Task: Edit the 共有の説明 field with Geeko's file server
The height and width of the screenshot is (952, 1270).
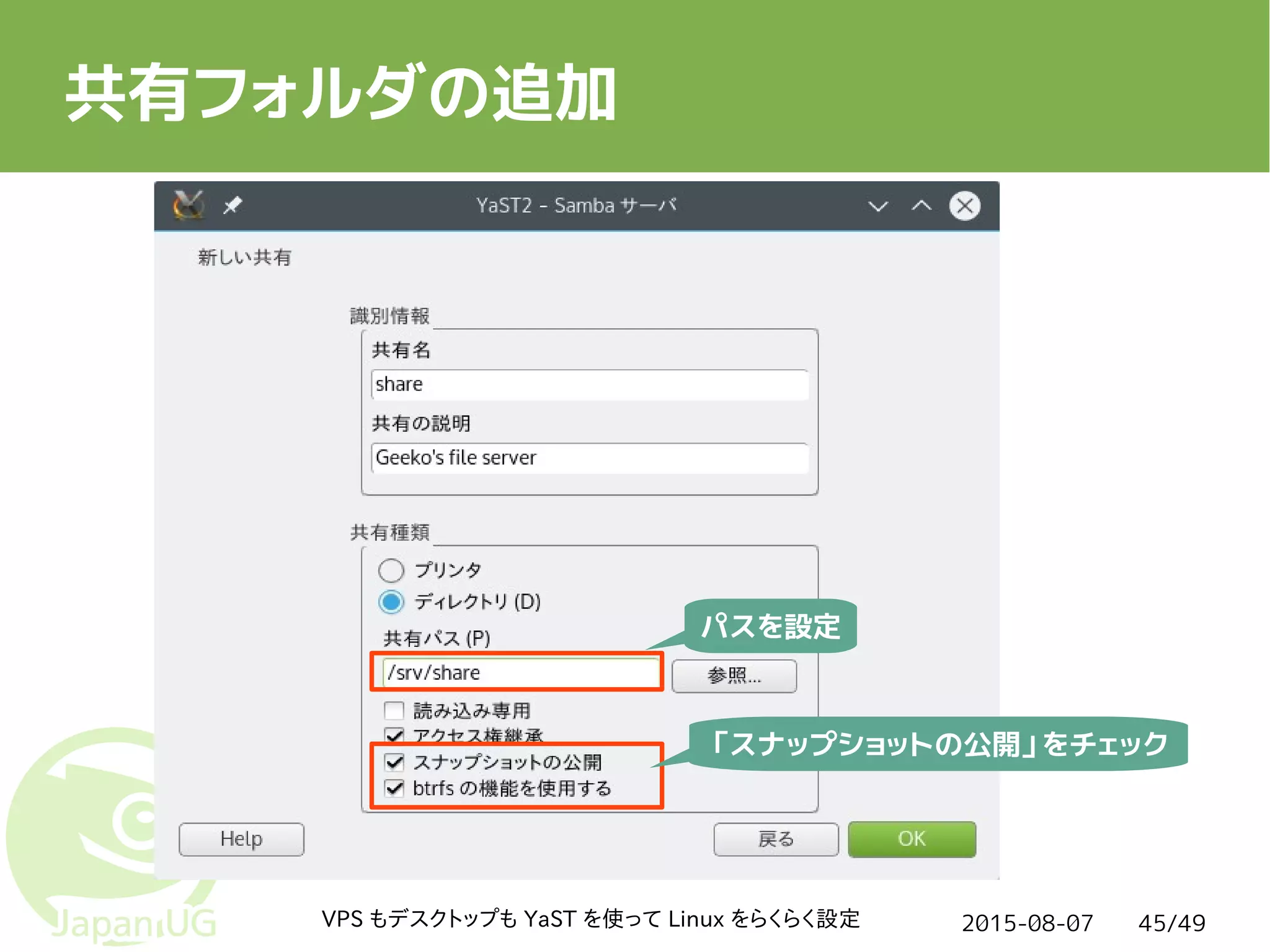Action: click(590, 458)
